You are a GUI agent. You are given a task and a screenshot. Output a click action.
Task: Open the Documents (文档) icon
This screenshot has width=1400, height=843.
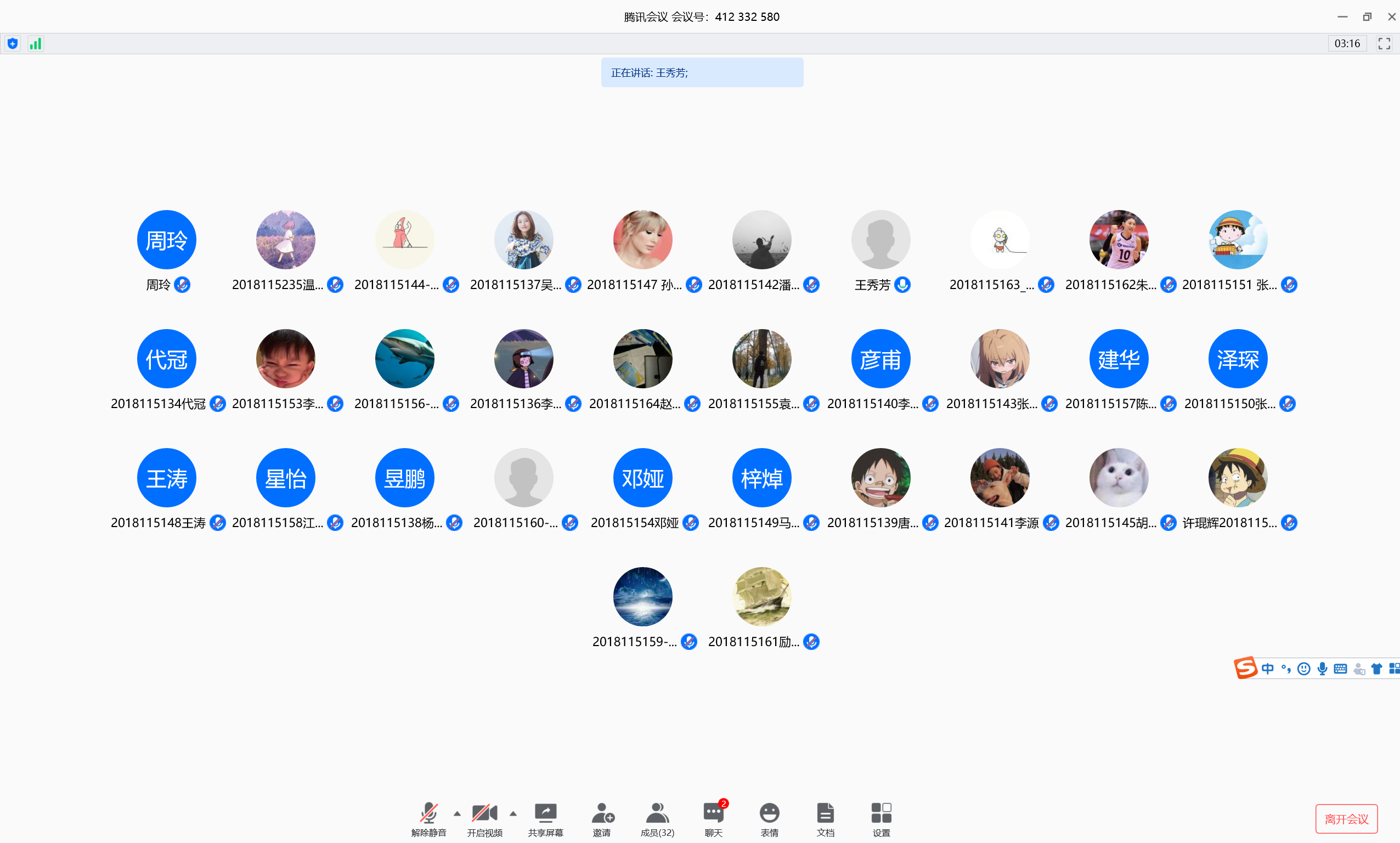coord(825,813)
